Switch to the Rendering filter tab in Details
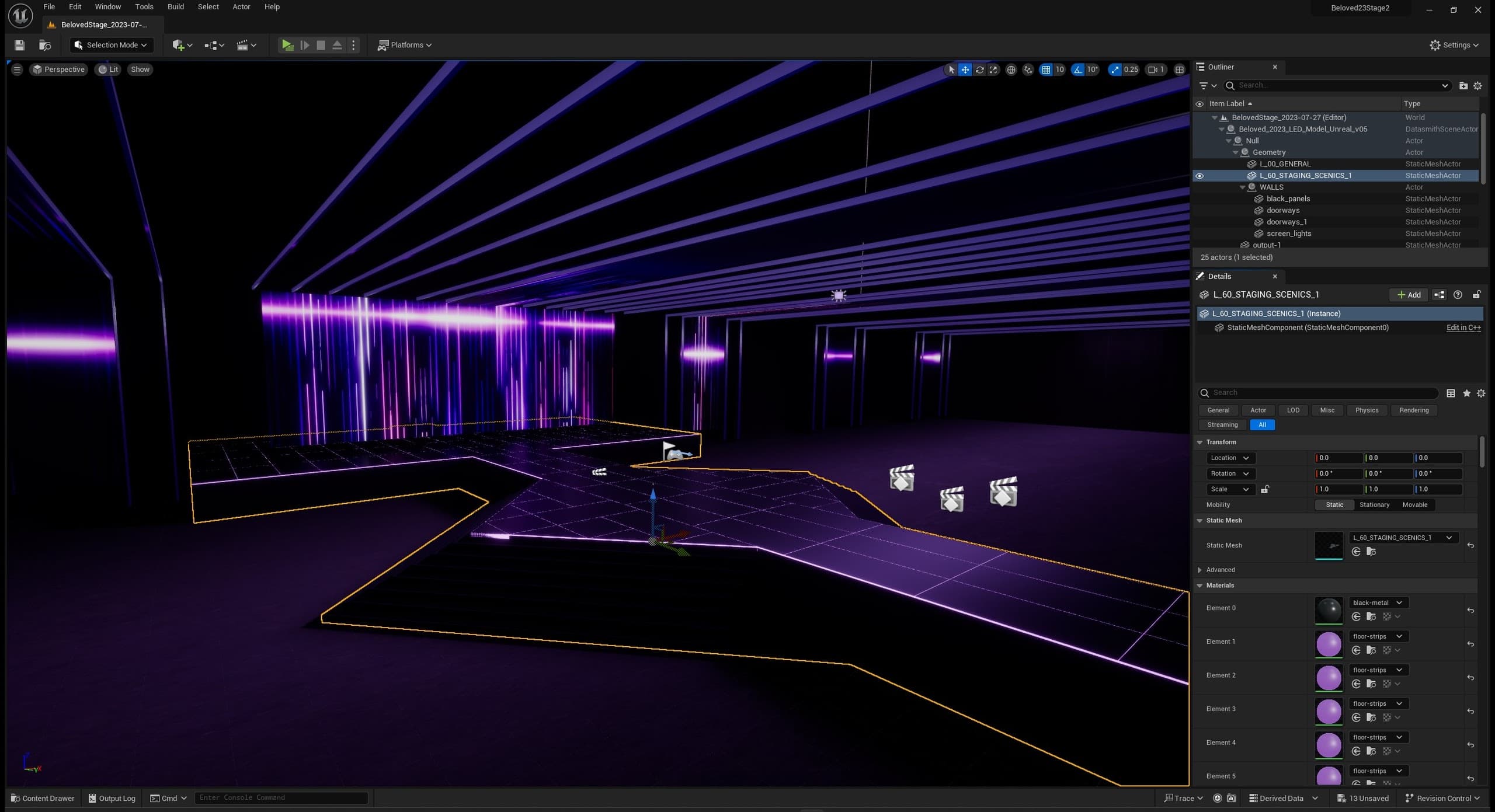The width and height of the screenshot is (1495, 812). click(x=1413, y=410)
